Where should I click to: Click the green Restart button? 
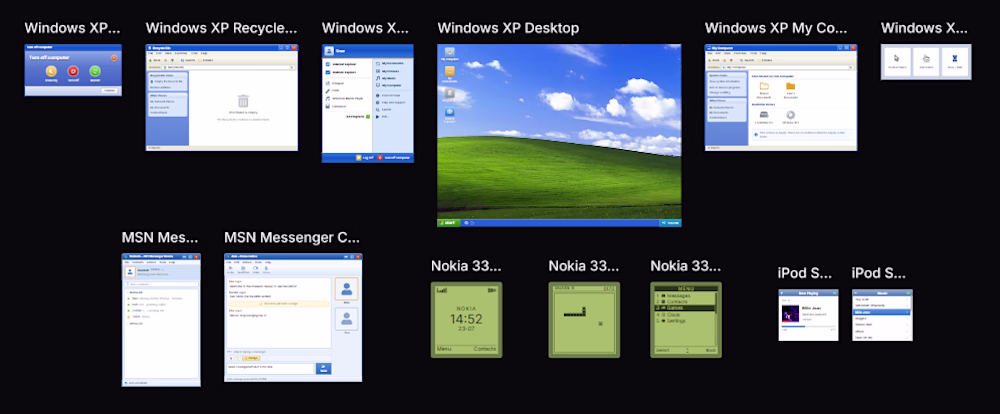(x=95, y=71)
